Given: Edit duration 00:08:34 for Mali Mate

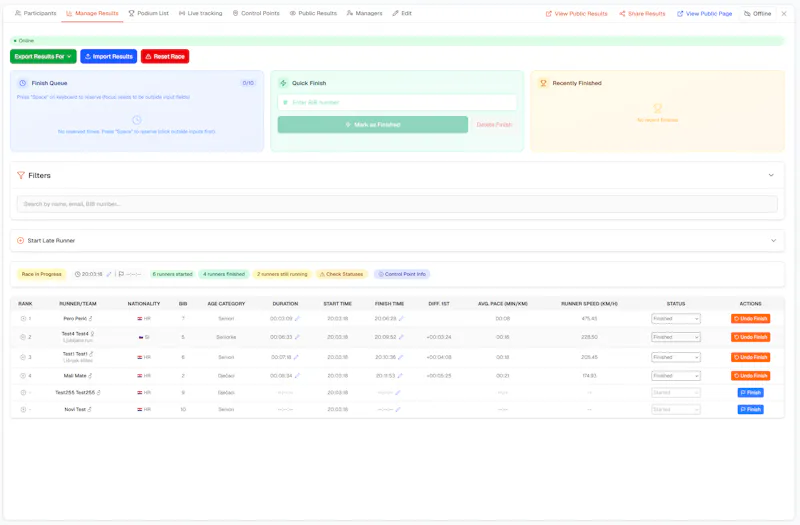Looking at the screenshot, I should [297, 376].
